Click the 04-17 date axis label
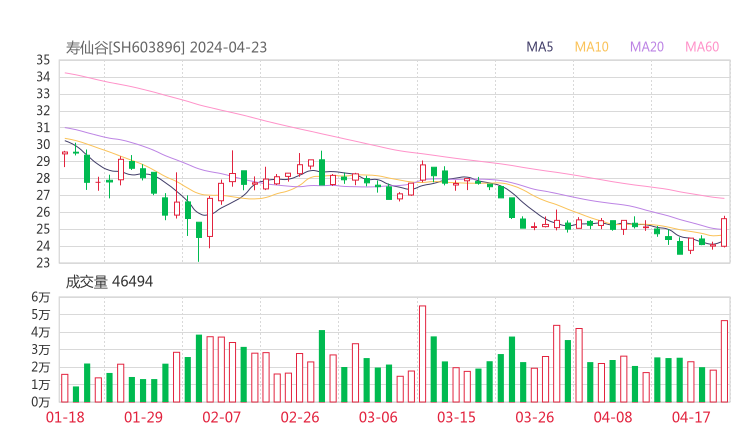Viewport: 740px width, 440px height. click(691, 417)
